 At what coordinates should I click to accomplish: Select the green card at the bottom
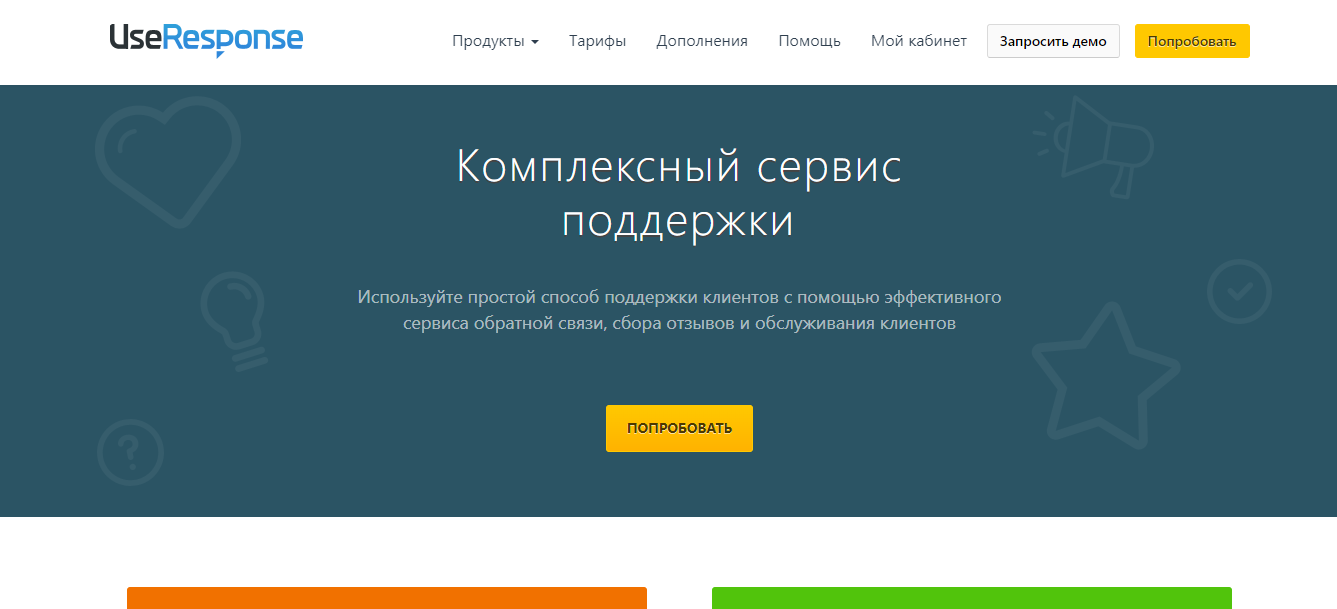(971, 598)
